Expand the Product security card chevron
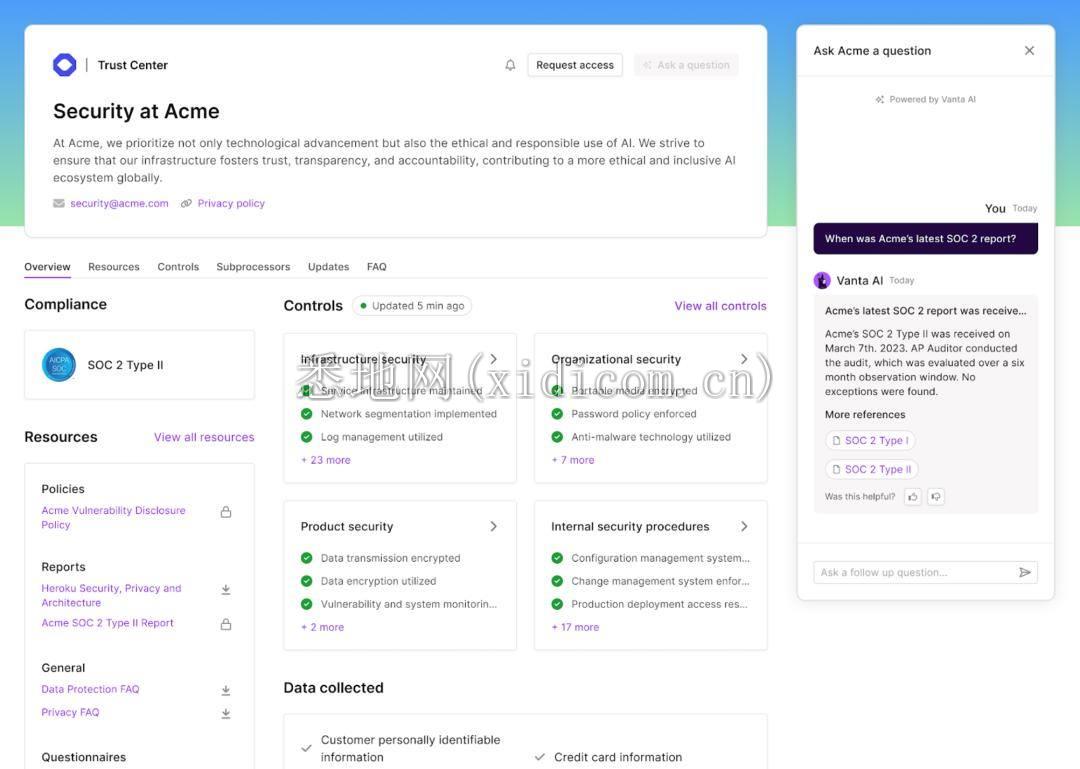The width and height of the screenshot is (1080, 769). (493, 526)
